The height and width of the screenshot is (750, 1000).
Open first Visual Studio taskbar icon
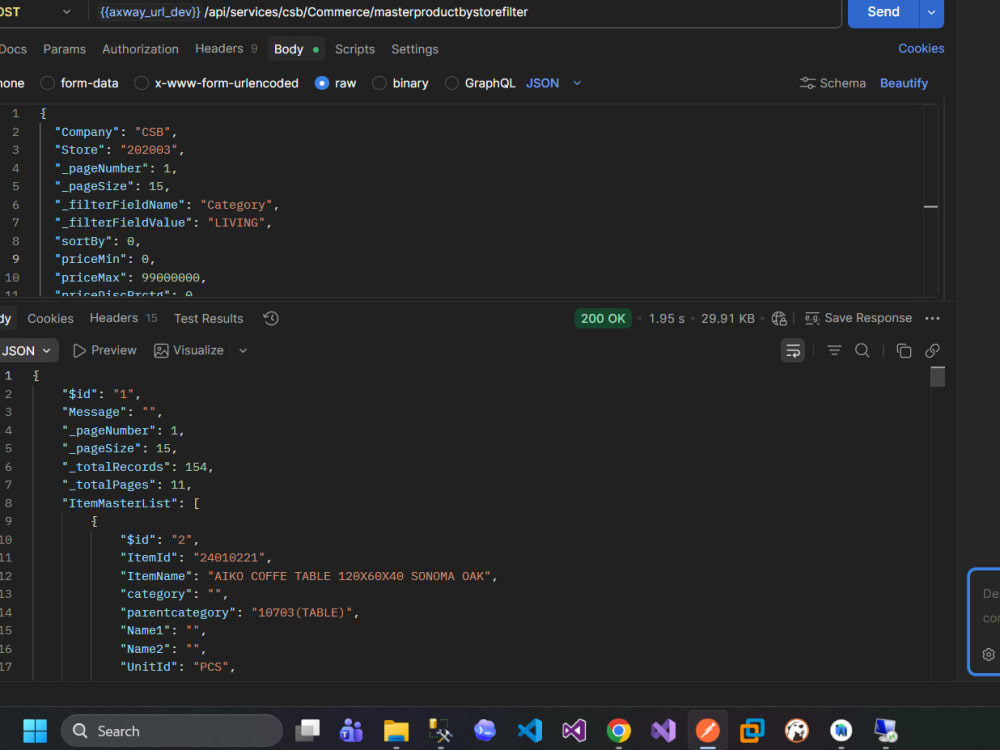pyautogui.click(x=574, y=730)
